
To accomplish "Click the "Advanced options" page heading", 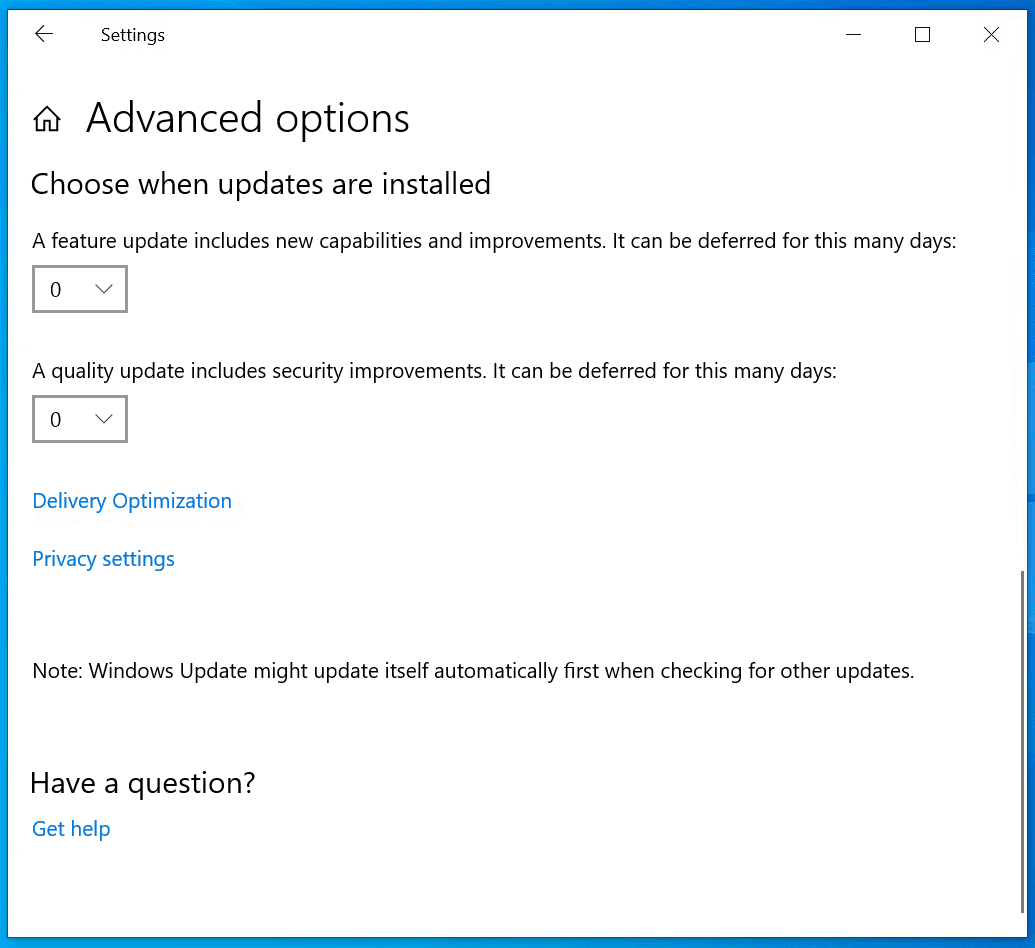I will [x=247, y=118].
